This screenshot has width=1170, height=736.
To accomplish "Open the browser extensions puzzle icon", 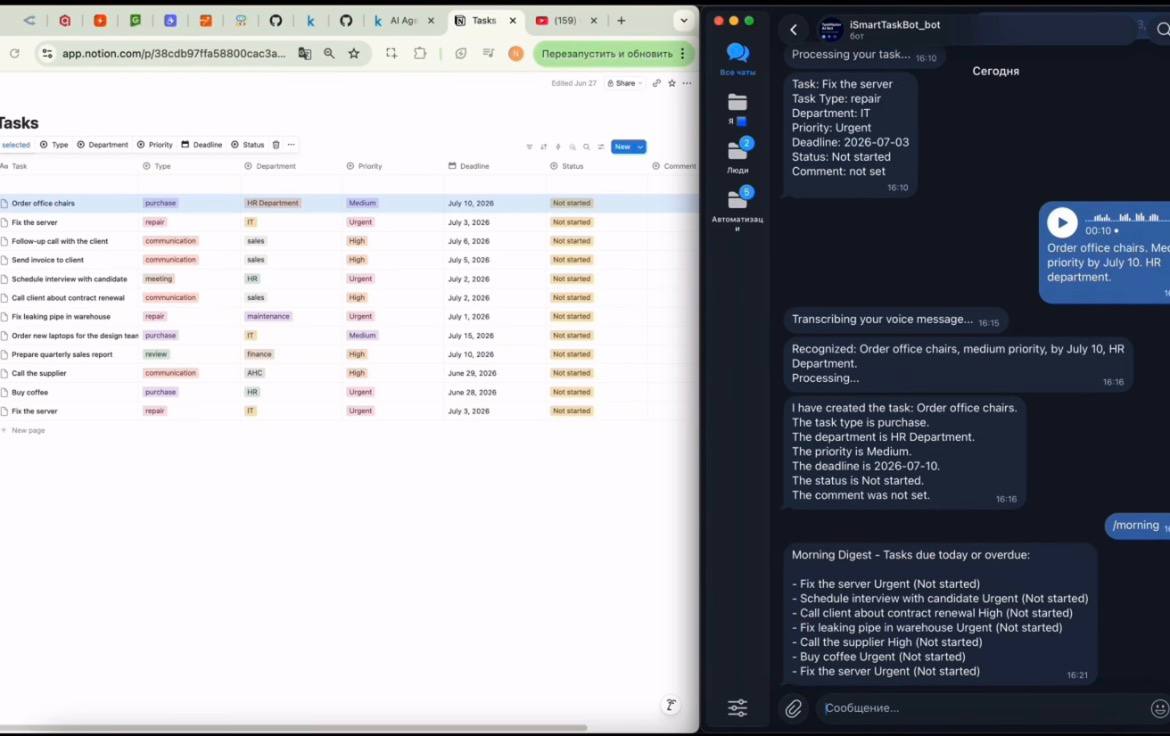I will point(420,53).
